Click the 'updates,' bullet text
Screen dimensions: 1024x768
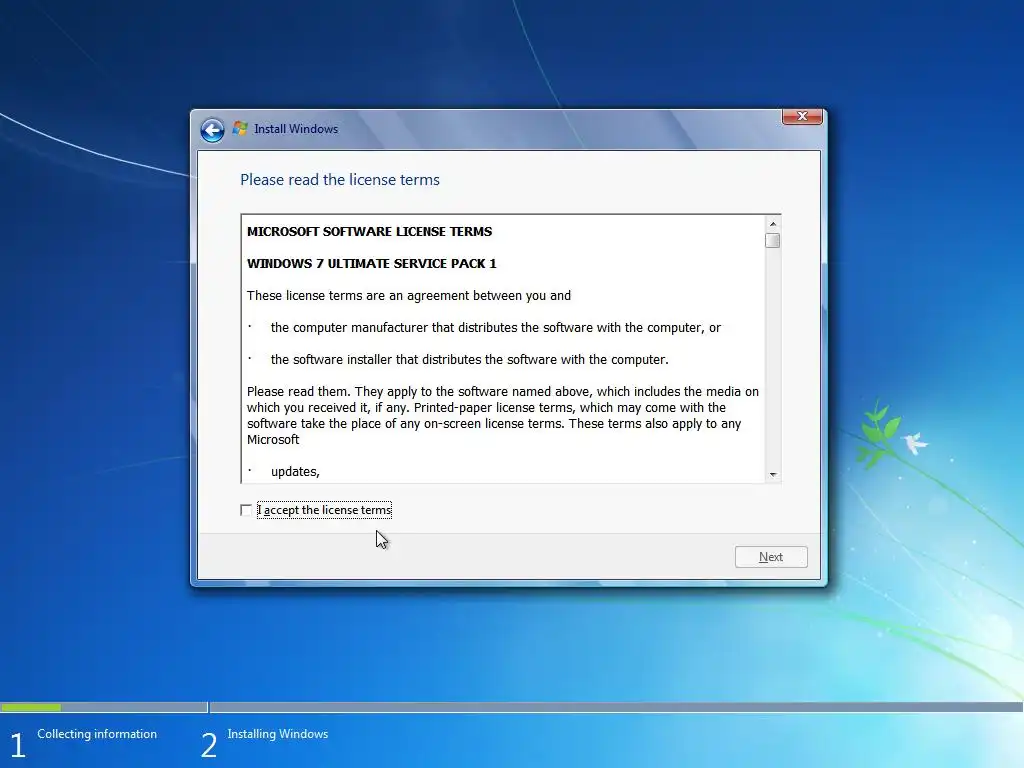(295, 472)
